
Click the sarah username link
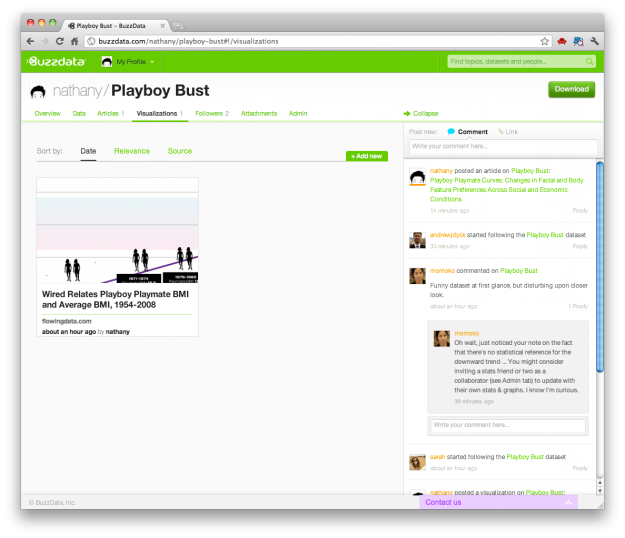click(x=437, y=457)
